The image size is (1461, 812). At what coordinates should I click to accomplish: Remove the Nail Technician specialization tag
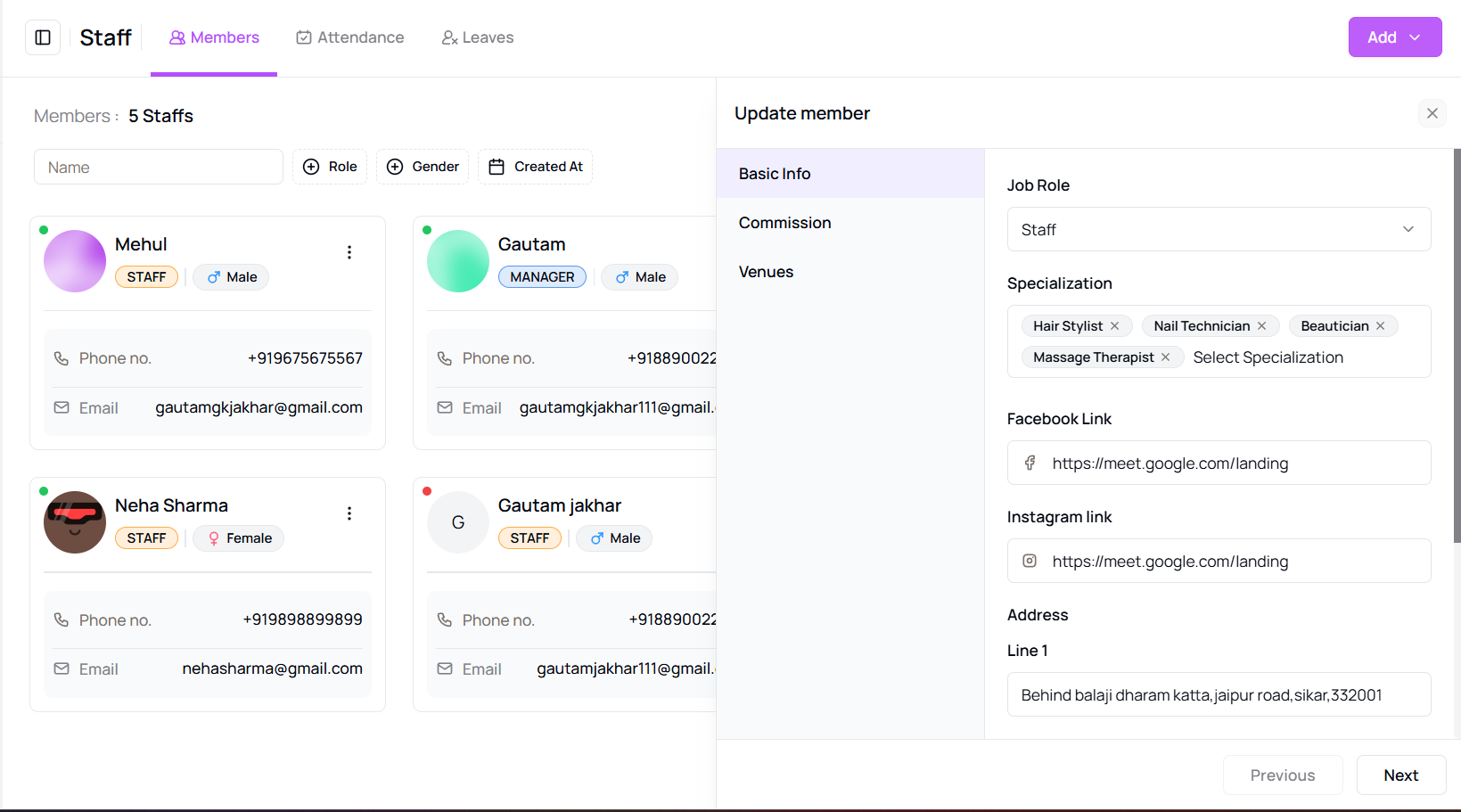coord(1262,326)
